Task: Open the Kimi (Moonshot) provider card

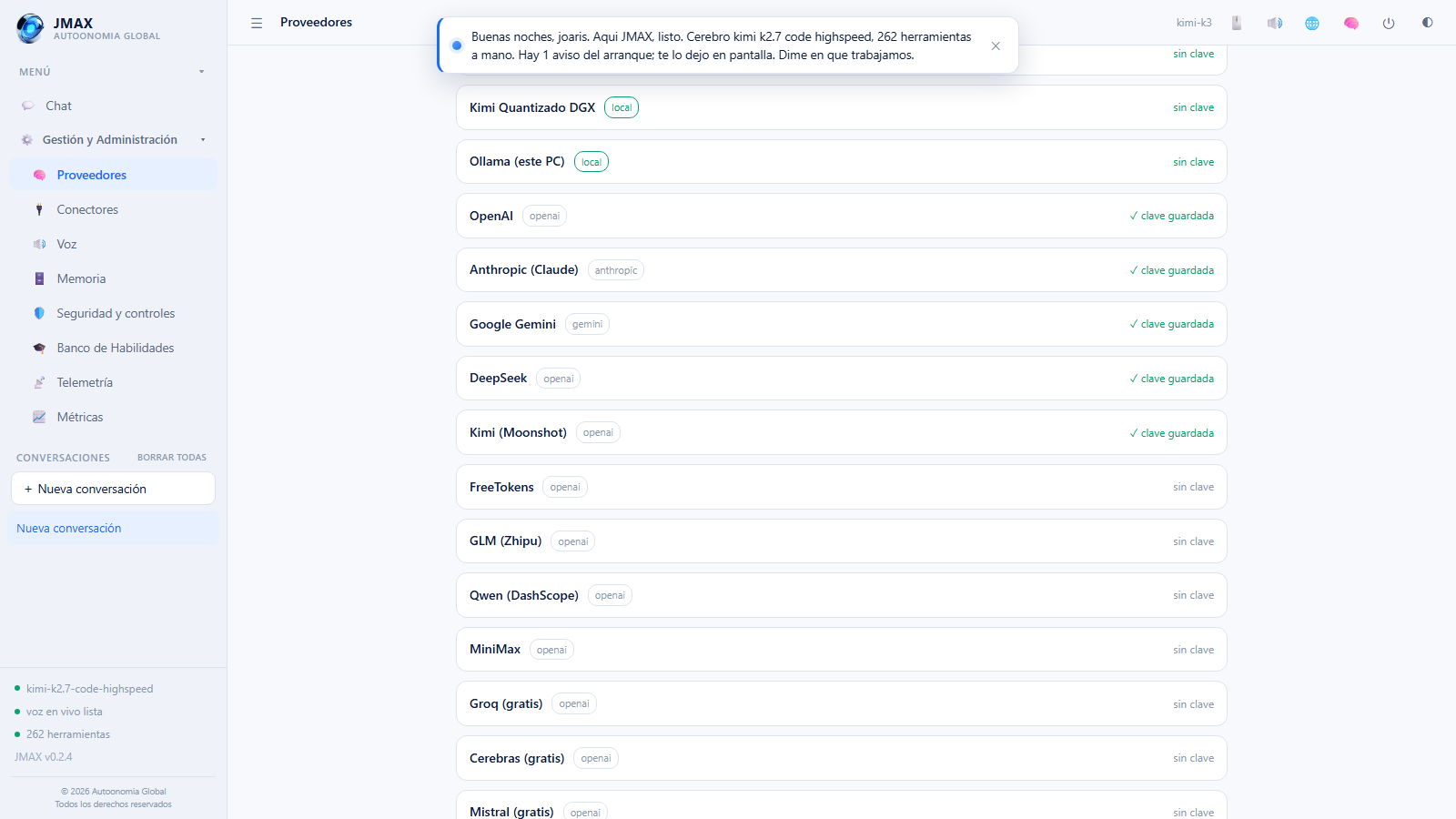Action: click(841, 433)
